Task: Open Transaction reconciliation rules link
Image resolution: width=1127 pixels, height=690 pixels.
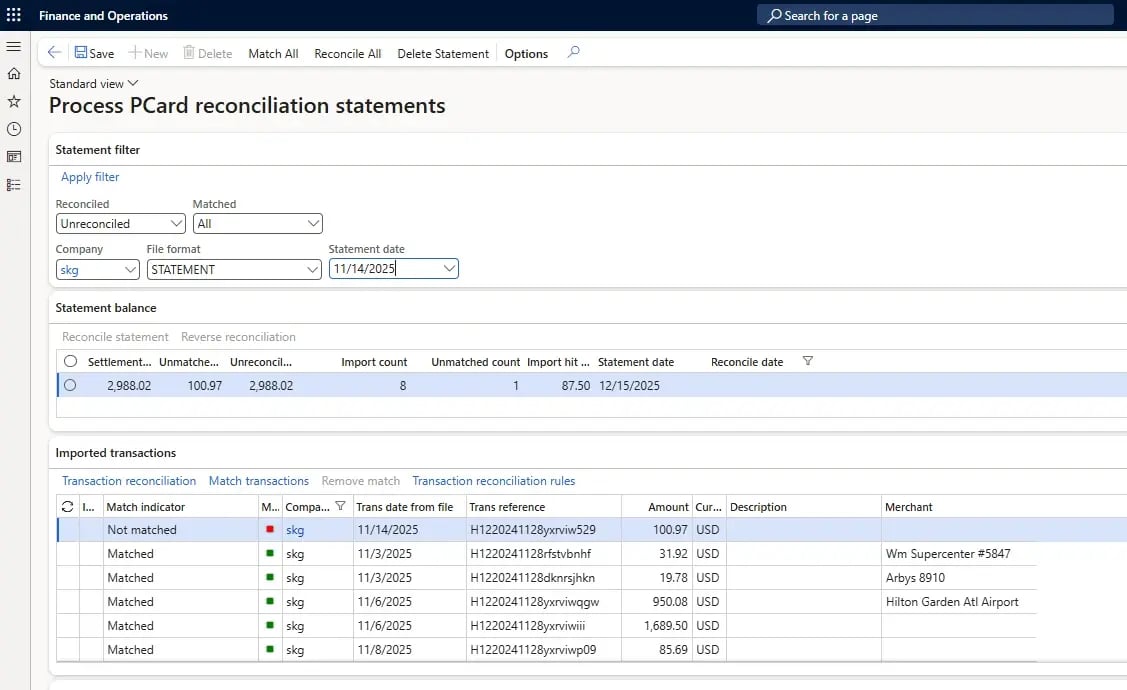Action: [x=493, y=481]
